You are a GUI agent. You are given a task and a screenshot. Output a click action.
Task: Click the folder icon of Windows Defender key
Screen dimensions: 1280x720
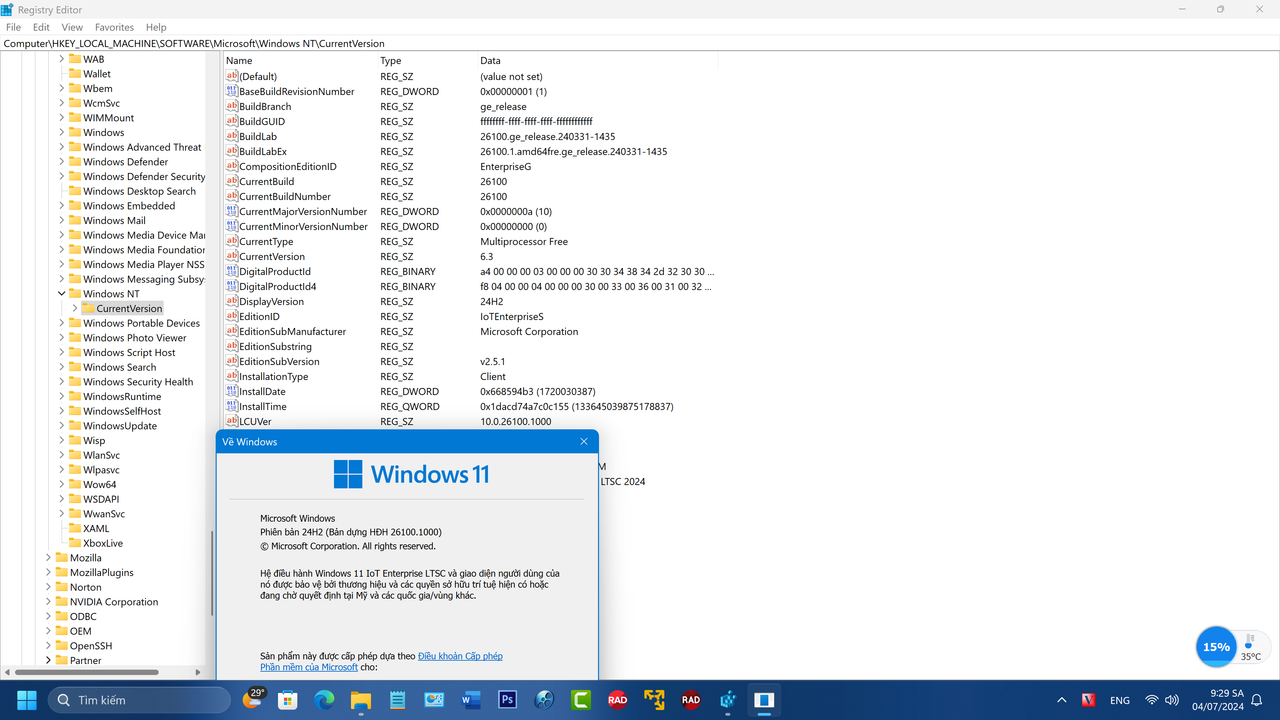pyautogui.click(x=75, y=162)
